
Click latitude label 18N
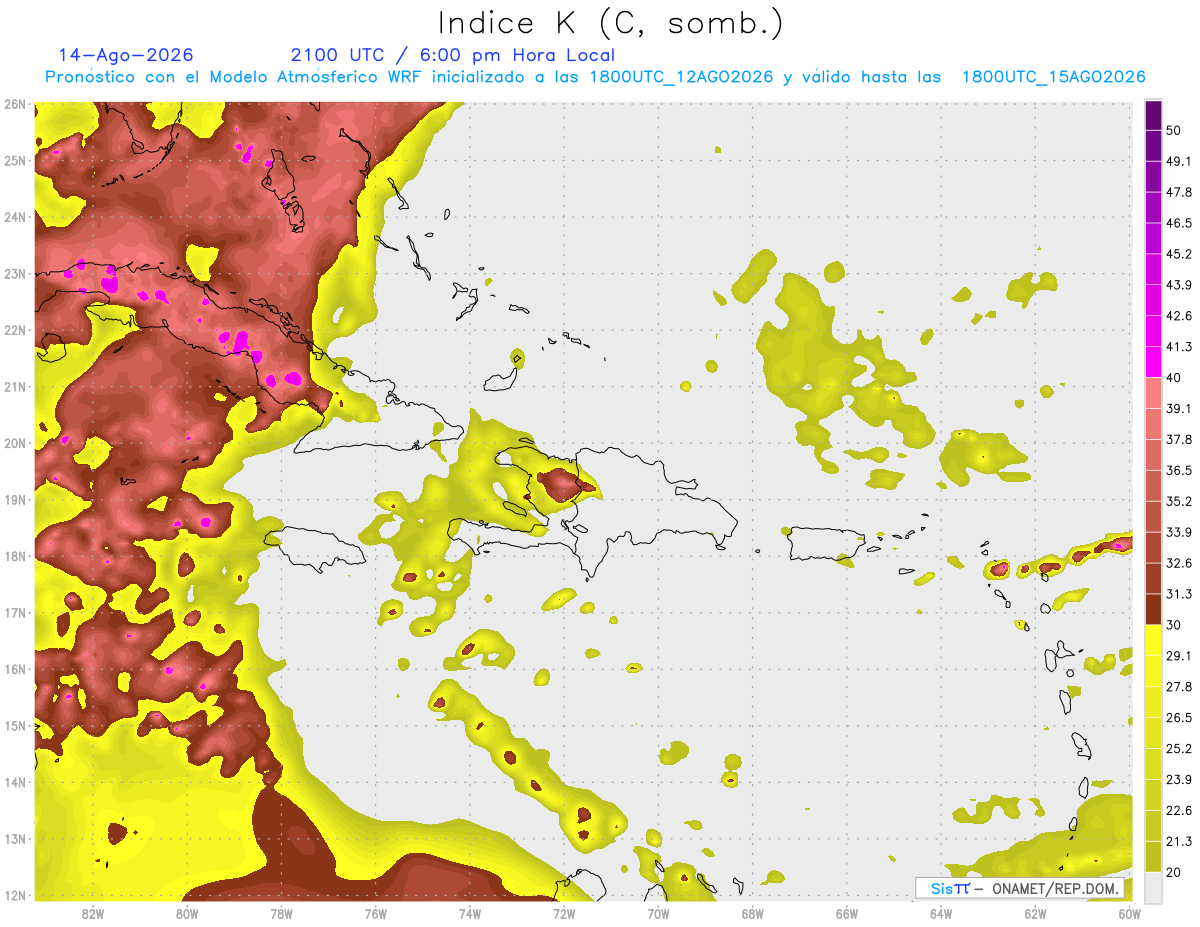pos(14,556)
